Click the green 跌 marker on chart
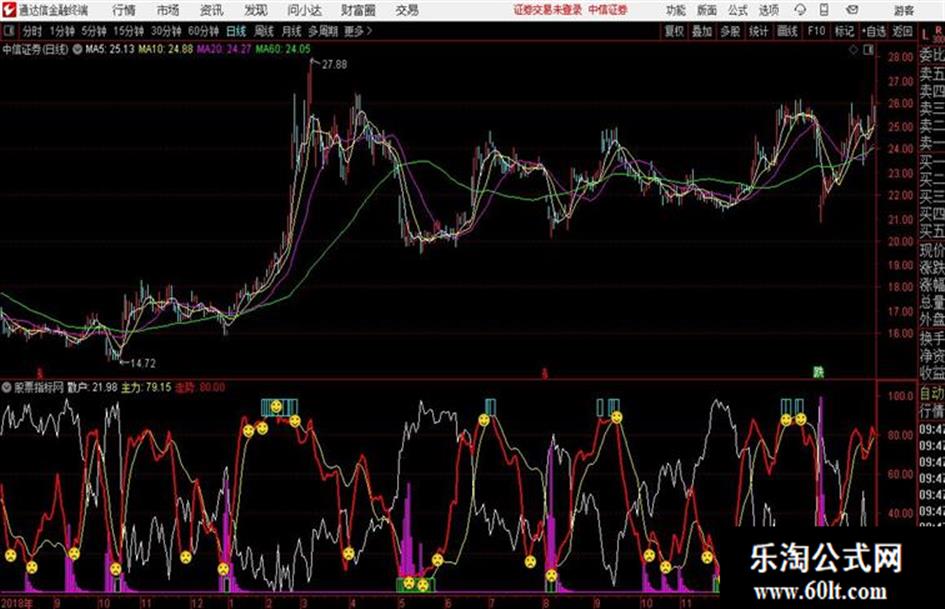 coord(818,372)
